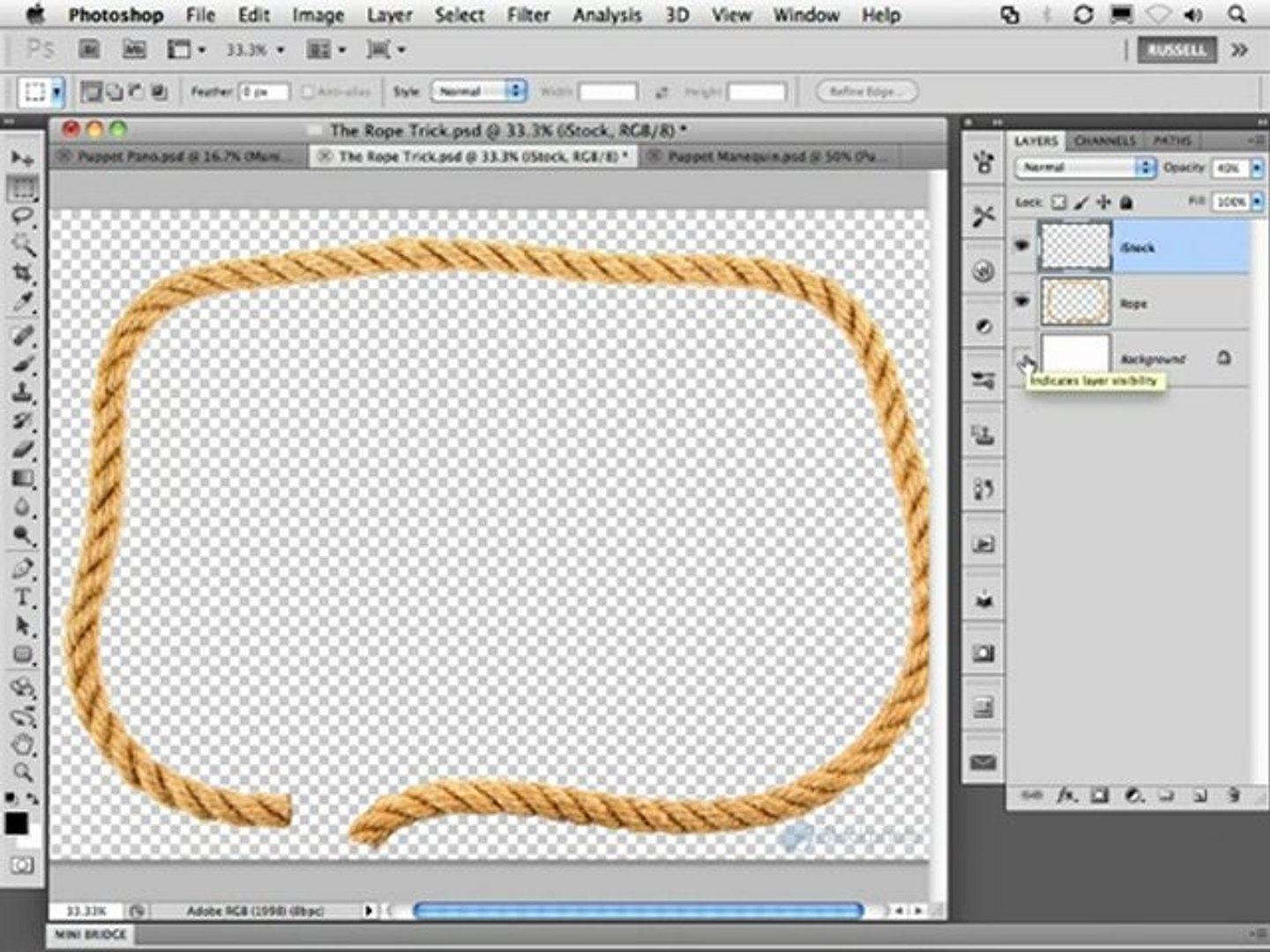Image resolution: width=1270 pixels, height=952 pixels.
Task: Launch Mini Bridge from the application bar
Action: click(x=134, y=49)
